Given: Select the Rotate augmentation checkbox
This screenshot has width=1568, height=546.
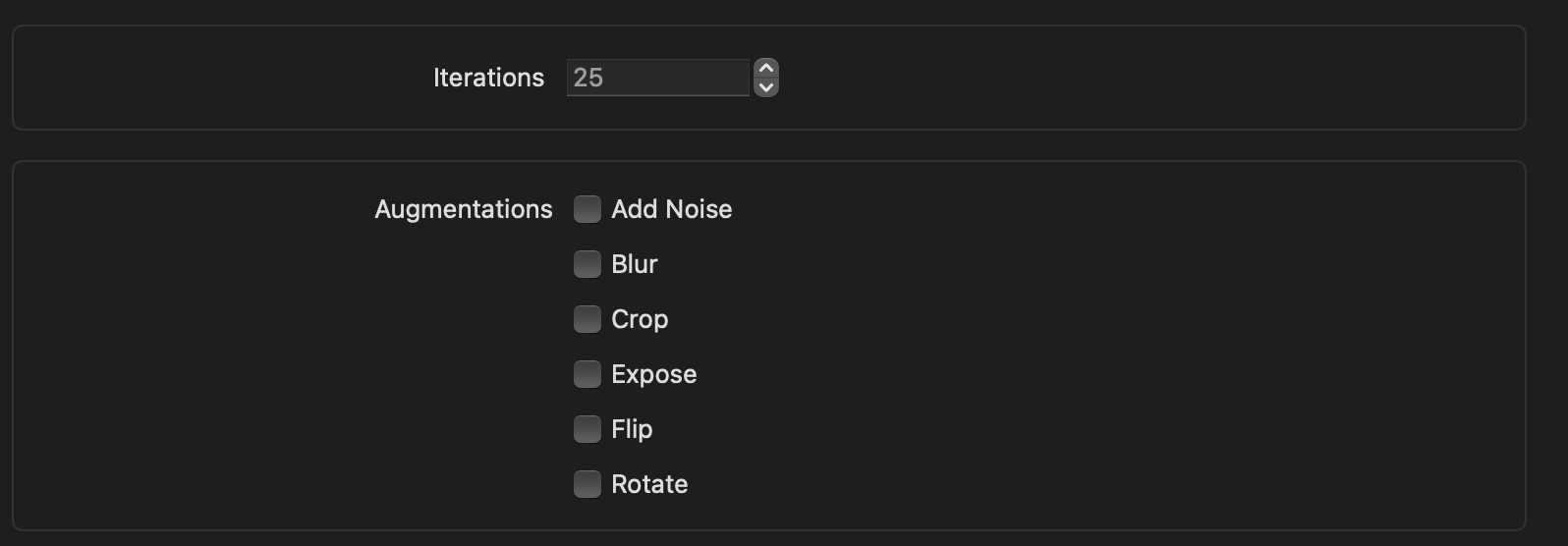Looking at the screenshot, I should [x=588, y=484].
